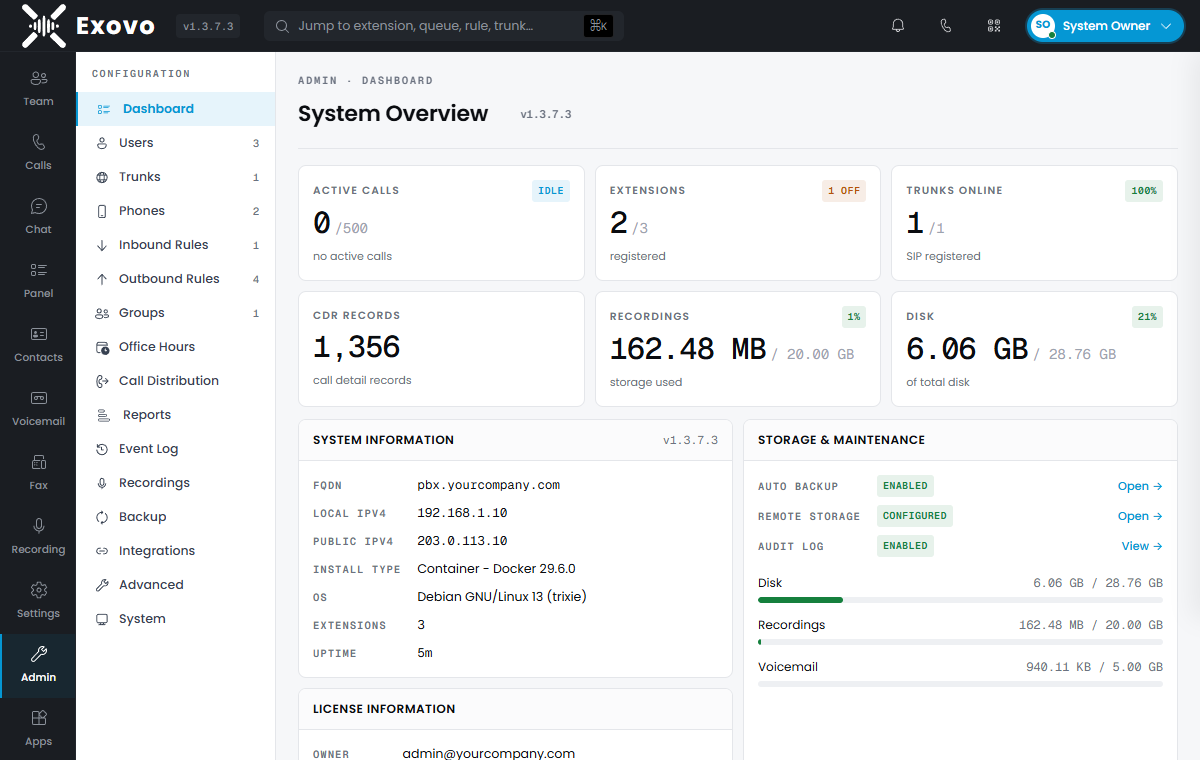Click the Disk usage progress bar
1200x760 pixels.
click(960, 600)
